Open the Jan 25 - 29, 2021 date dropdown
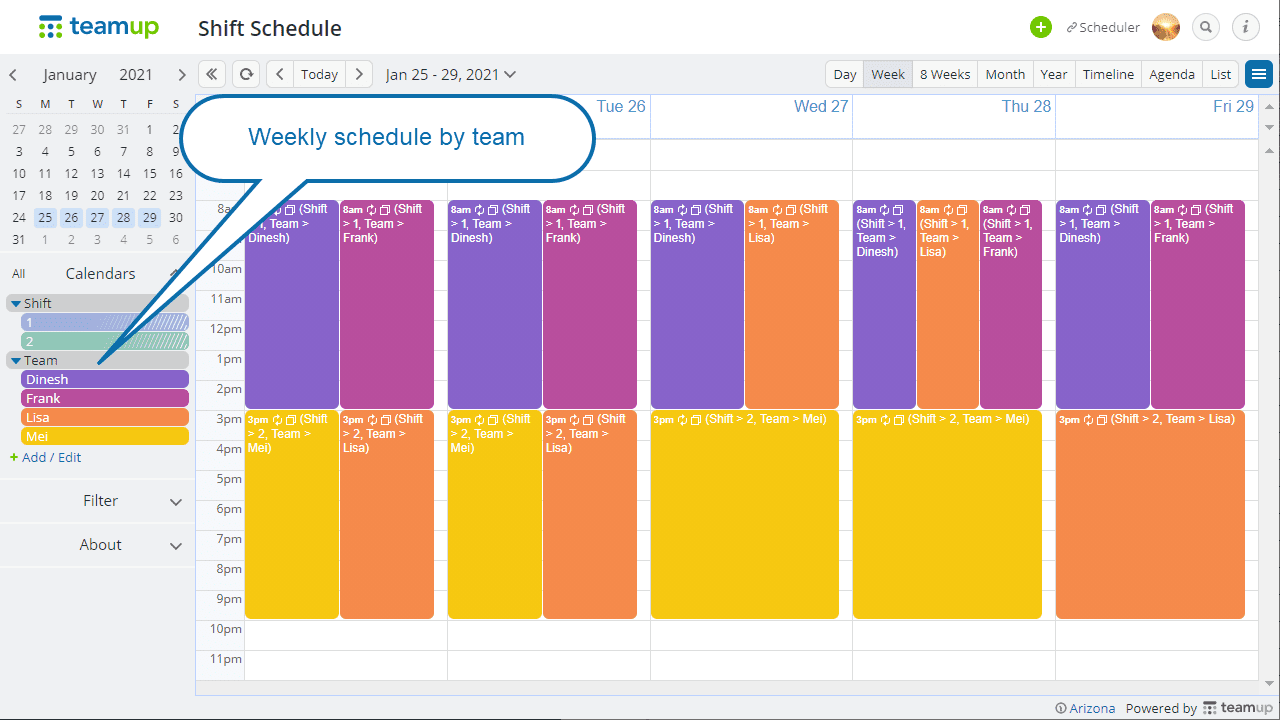Viewport: 1280px width, 720px height. pos(451,74)
